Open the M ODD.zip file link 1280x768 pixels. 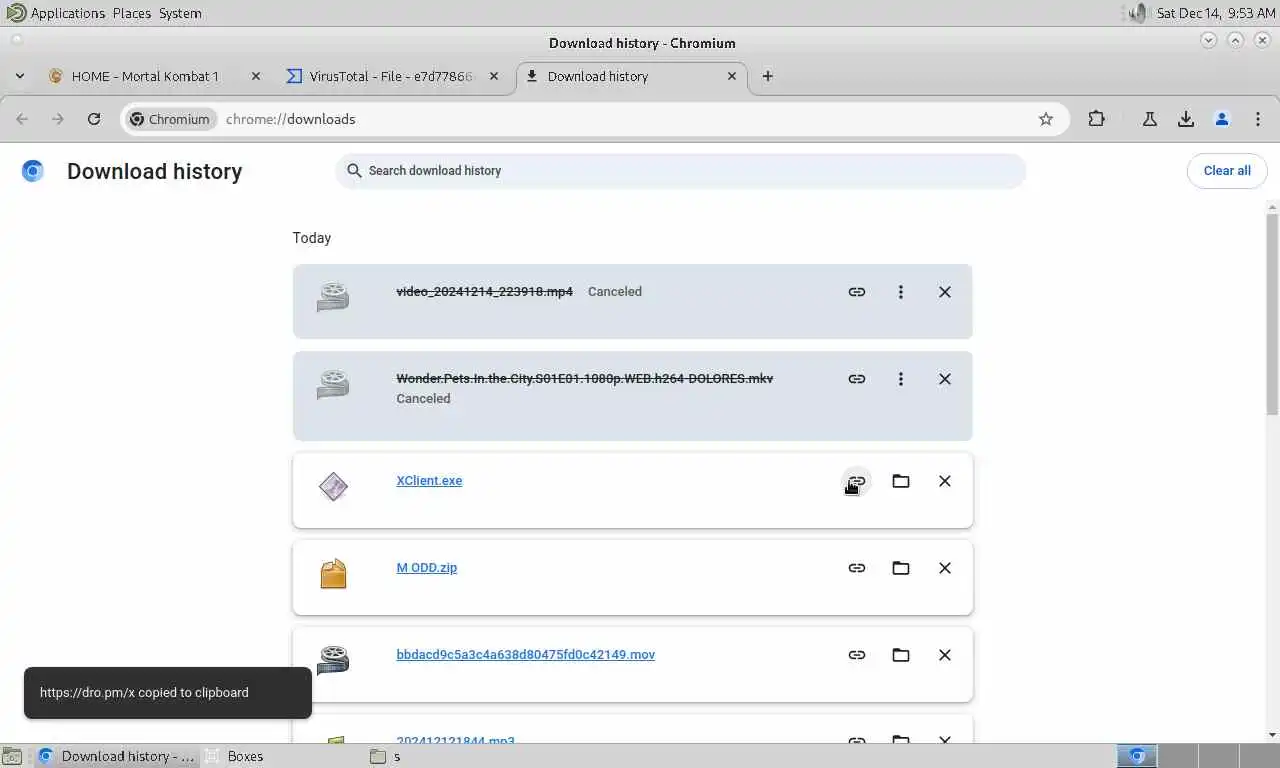click(427, 568)
